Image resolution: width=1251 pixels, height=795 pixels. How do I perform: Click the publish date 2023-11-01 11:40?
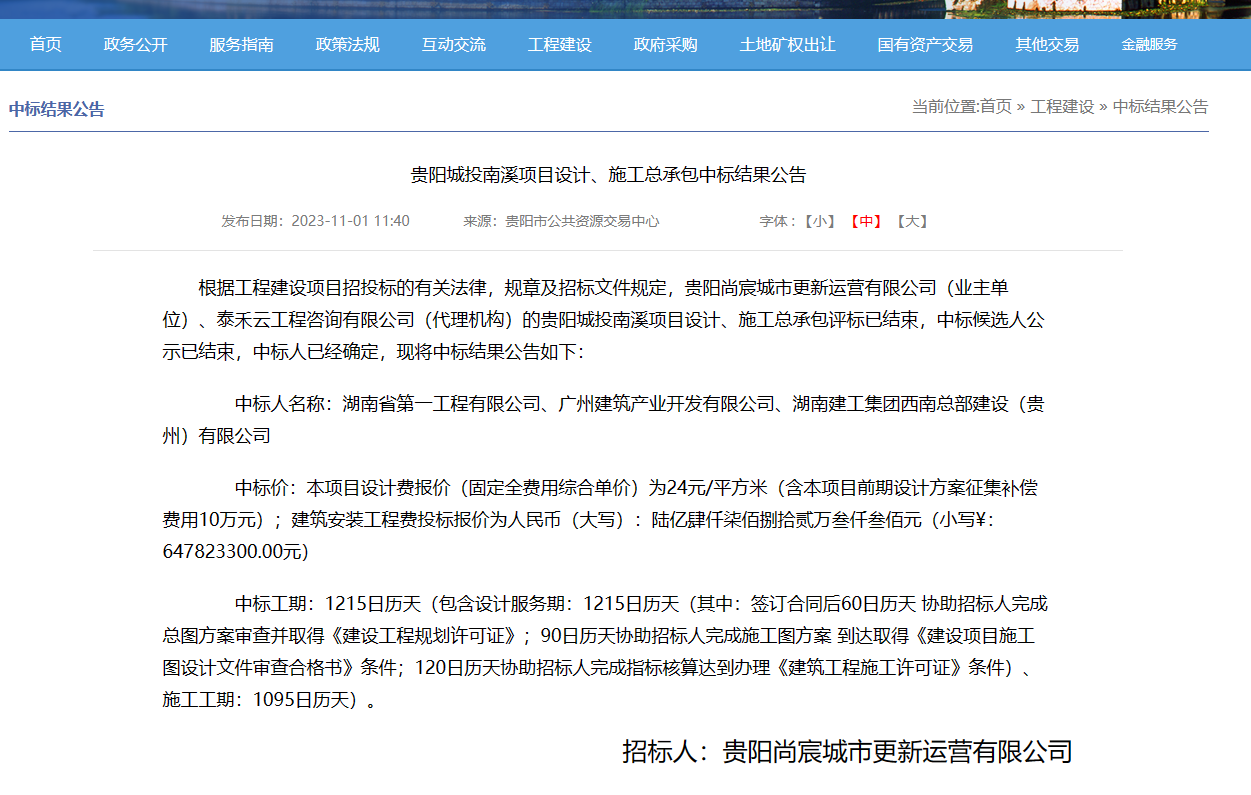pos(350,221)
